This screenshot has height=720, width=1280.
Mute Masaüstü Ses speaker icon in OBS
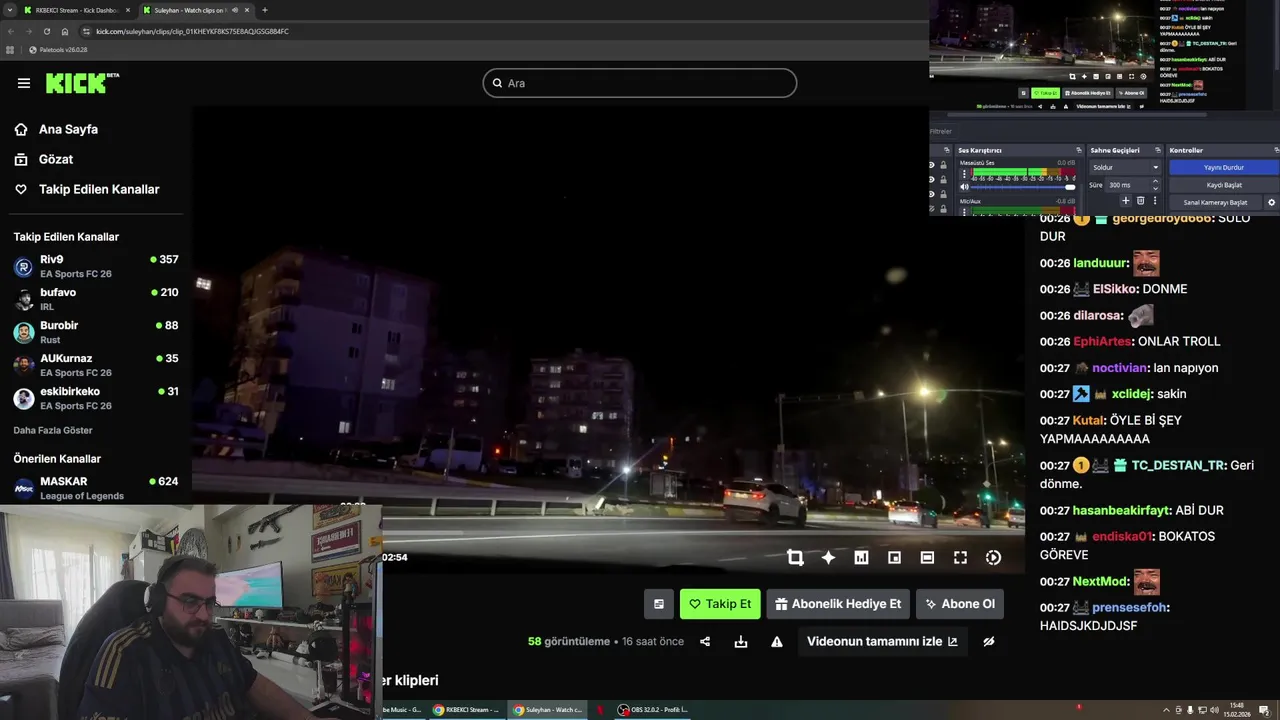(x=964, y=187)
